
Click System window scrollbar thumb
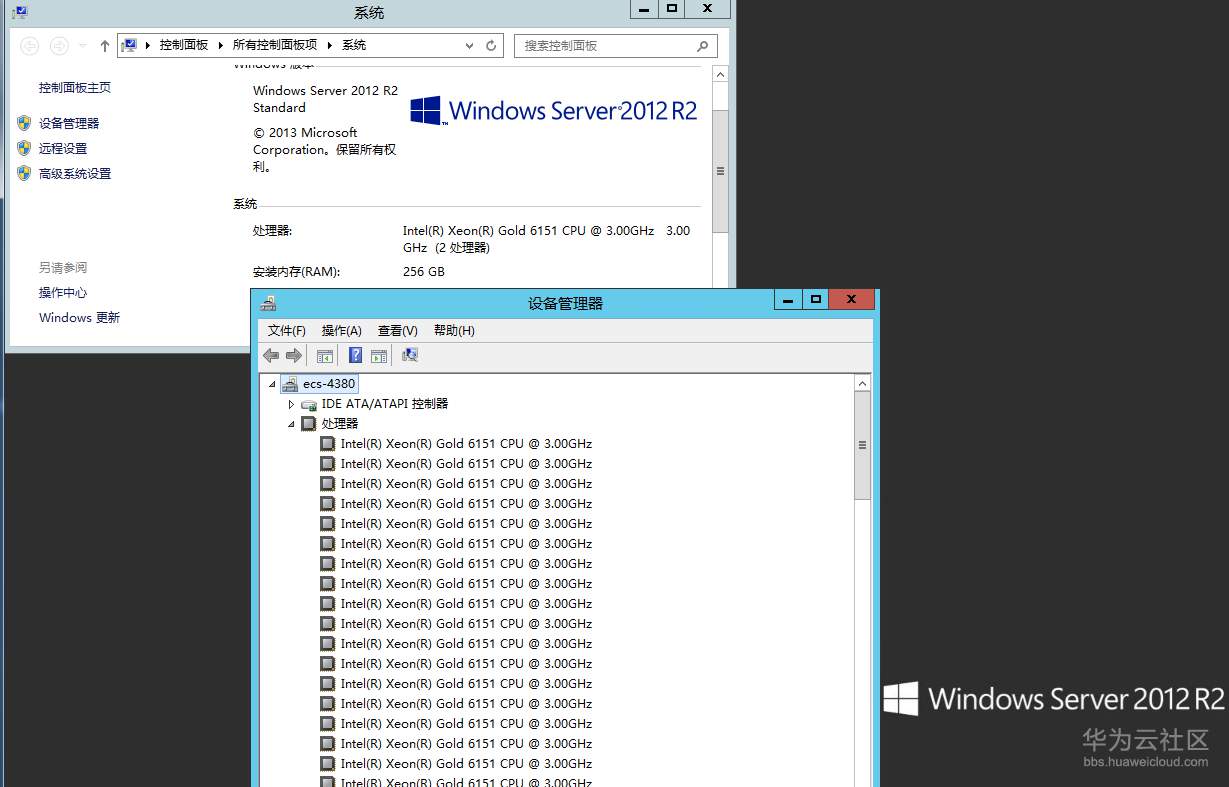point(720,171)
